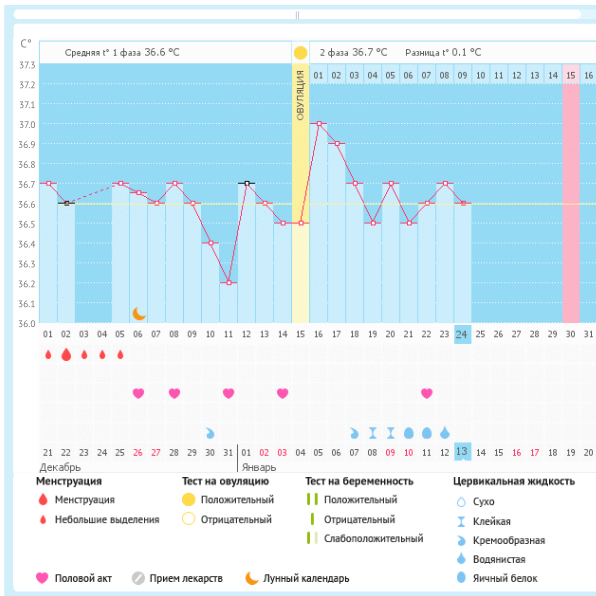The image size is (596, 596).
Task: Click the yellow Овуляция column
Action: click(300, 193)
